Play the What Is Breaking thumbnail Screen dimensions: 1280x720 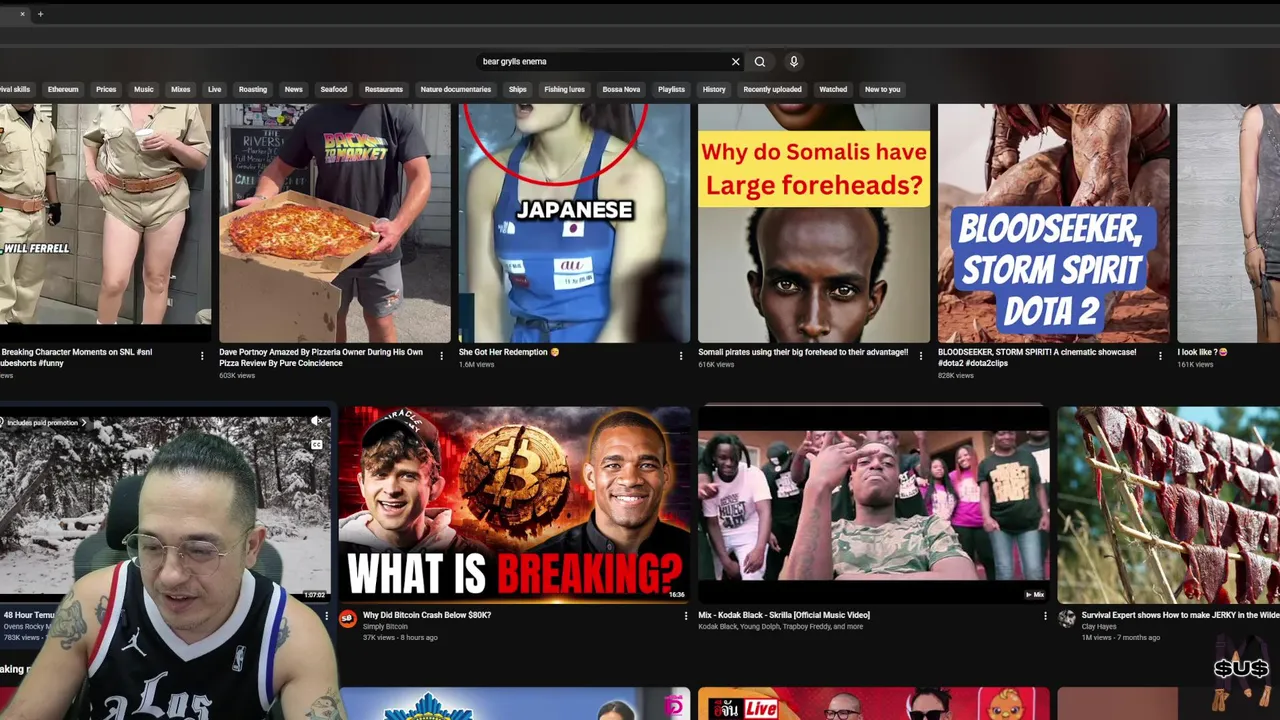click(514, 504)
